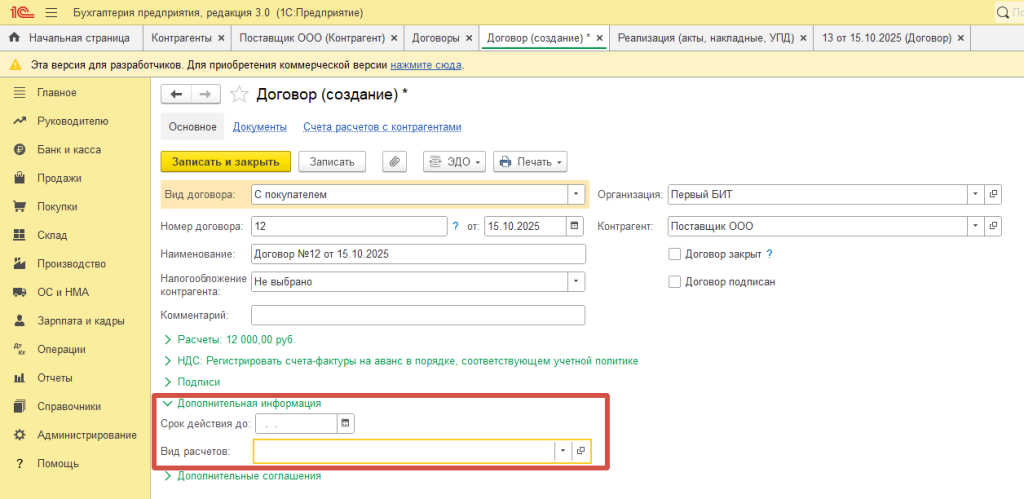Screen dimensions: 1024x499
Task: Click into the Комментарий input field
Action: point(417,315)
